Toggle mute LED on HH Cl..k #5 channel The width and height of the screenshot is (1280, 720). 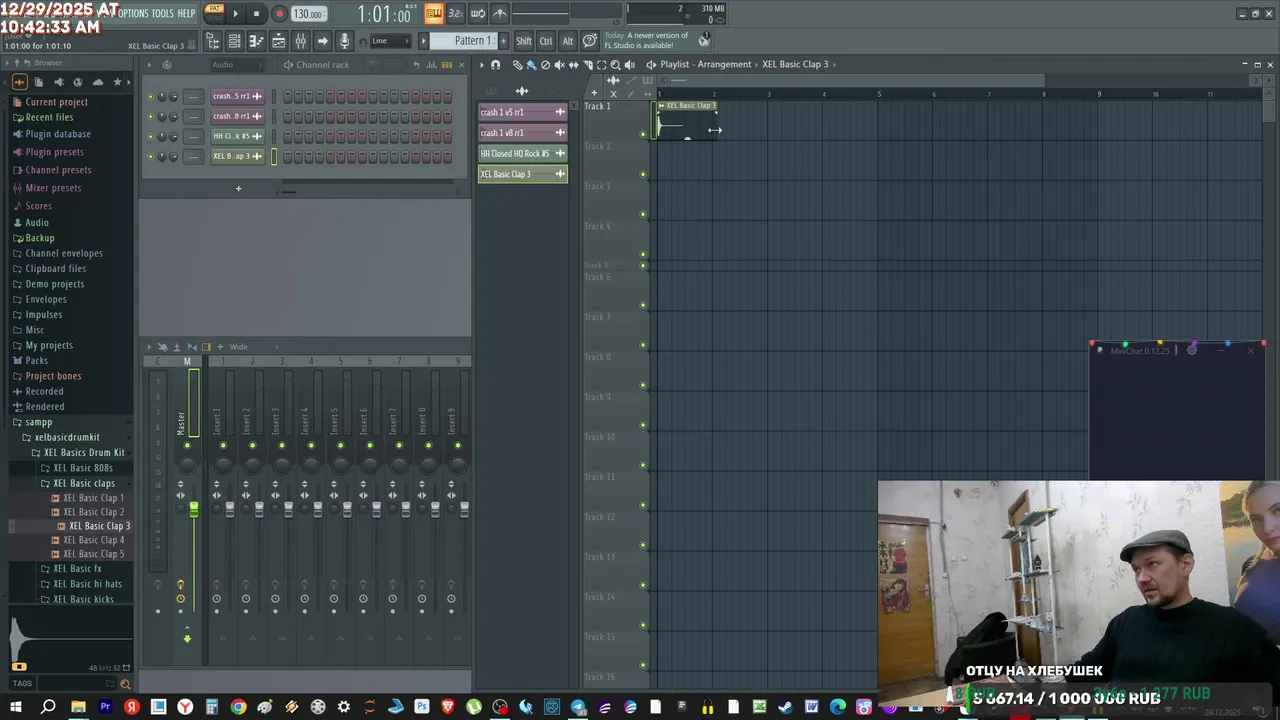(x=150, y=137)
